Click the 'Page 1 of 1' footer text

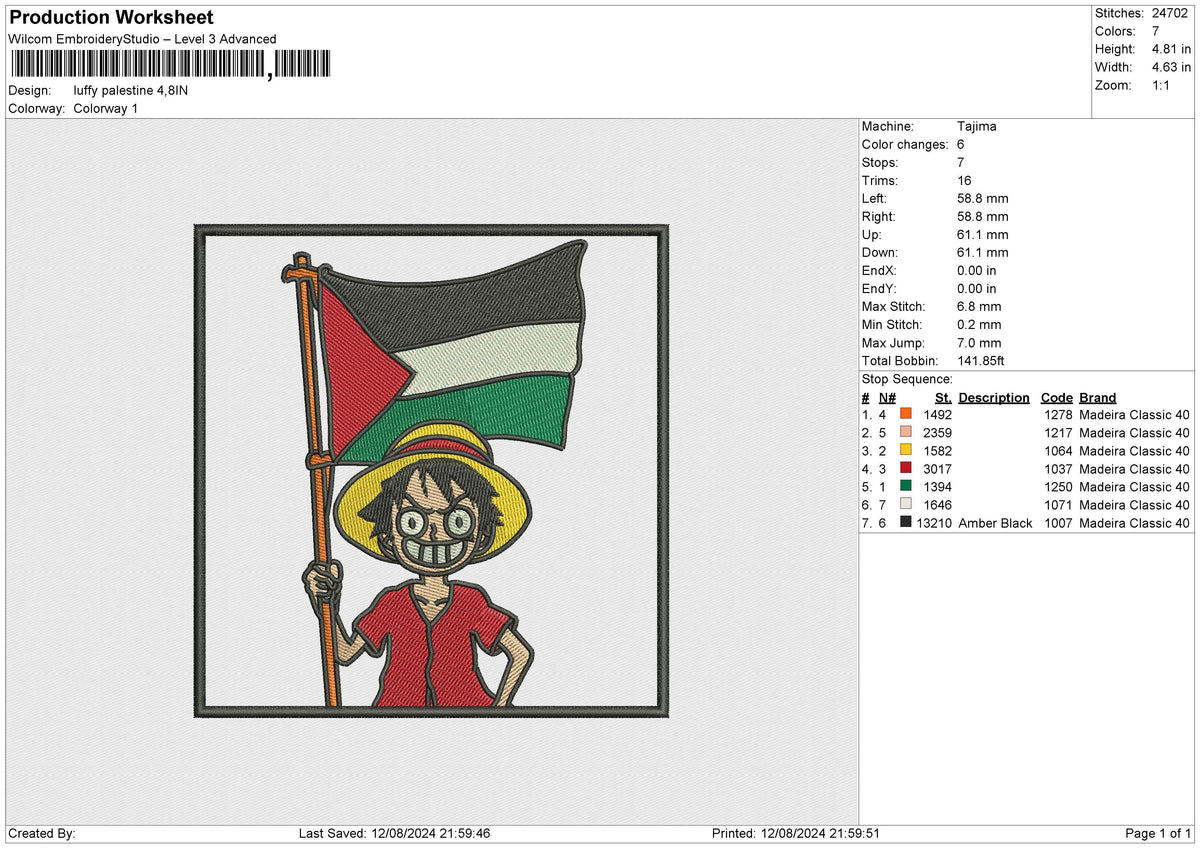(1158, 834)
